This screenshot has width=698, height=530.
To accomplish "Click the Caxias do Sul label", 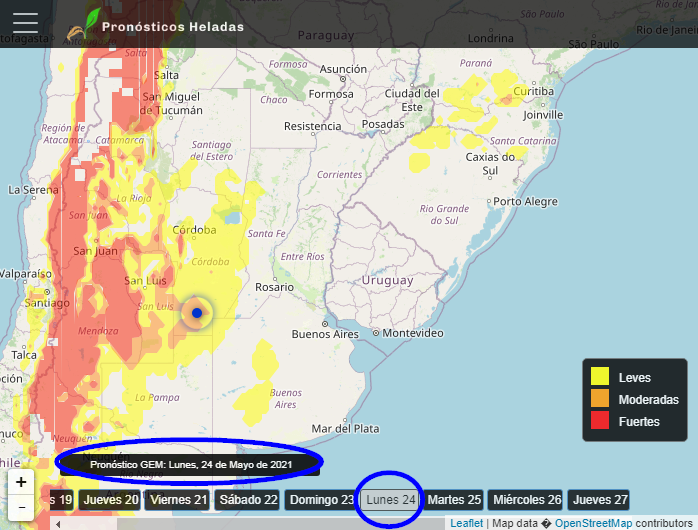I will pos(490,164).
